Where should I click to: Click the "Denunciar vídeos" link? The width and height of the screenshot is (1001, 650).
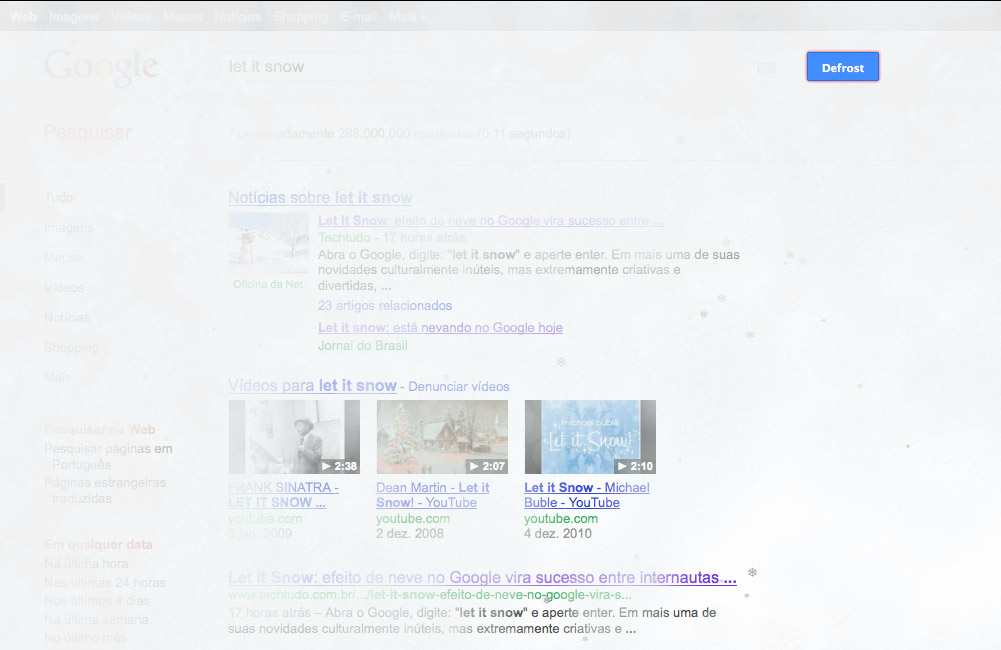pyautogui.click(x=459, y=387)
